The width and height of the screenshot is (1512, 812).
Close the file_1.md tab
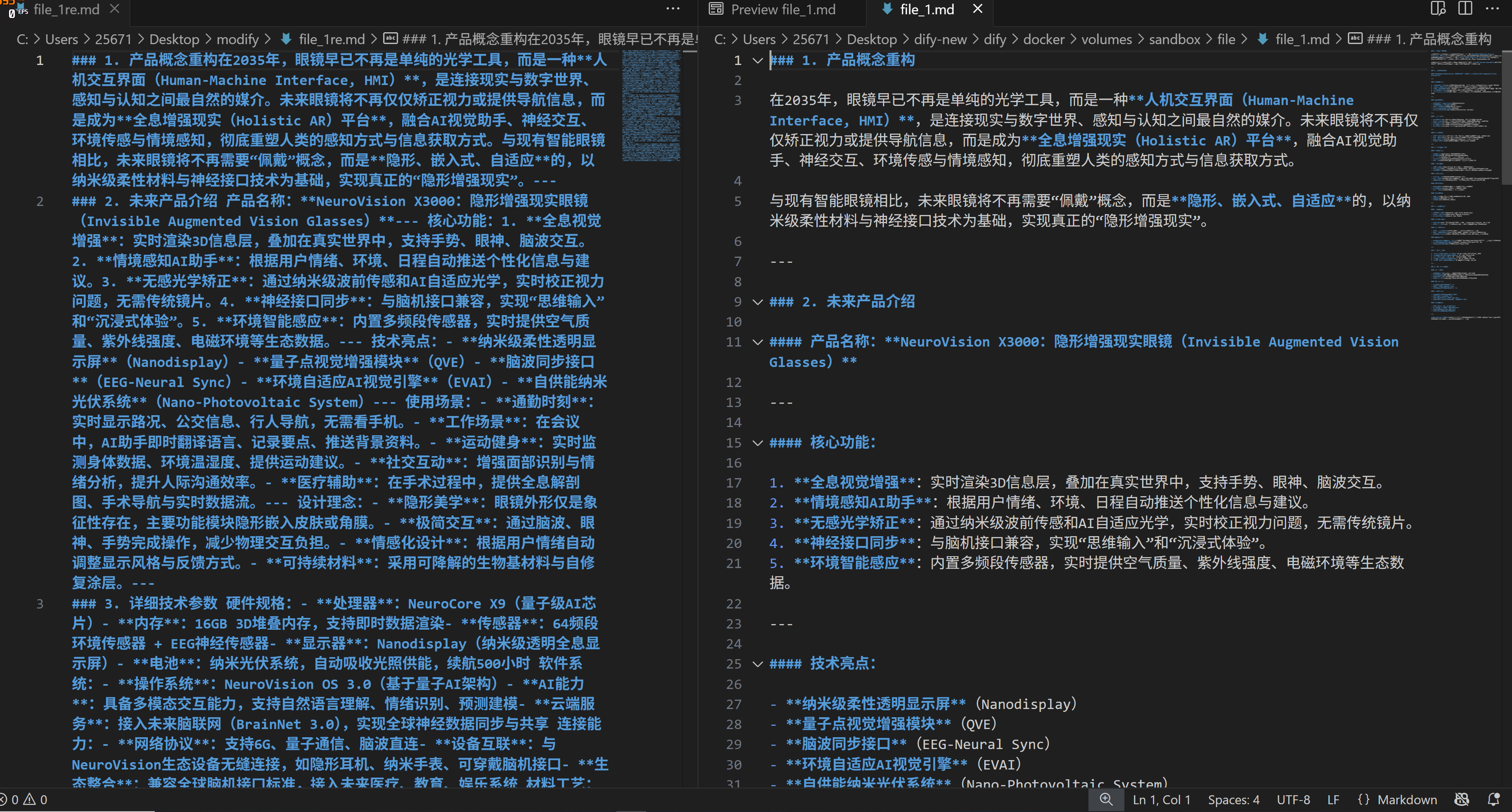[977, 9]
